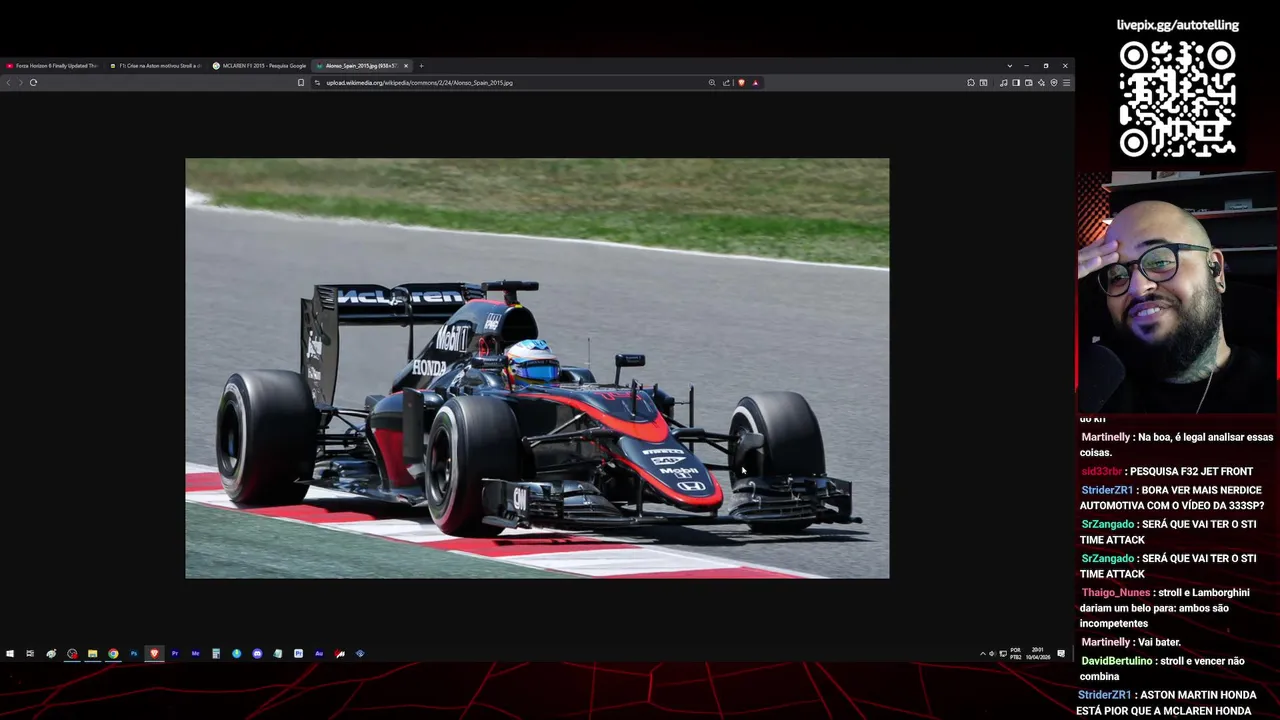Open Google Chrome from the taskbar
Viewport: 1280px width, 720px height.
pyautogui.click(x=113, y=653)
